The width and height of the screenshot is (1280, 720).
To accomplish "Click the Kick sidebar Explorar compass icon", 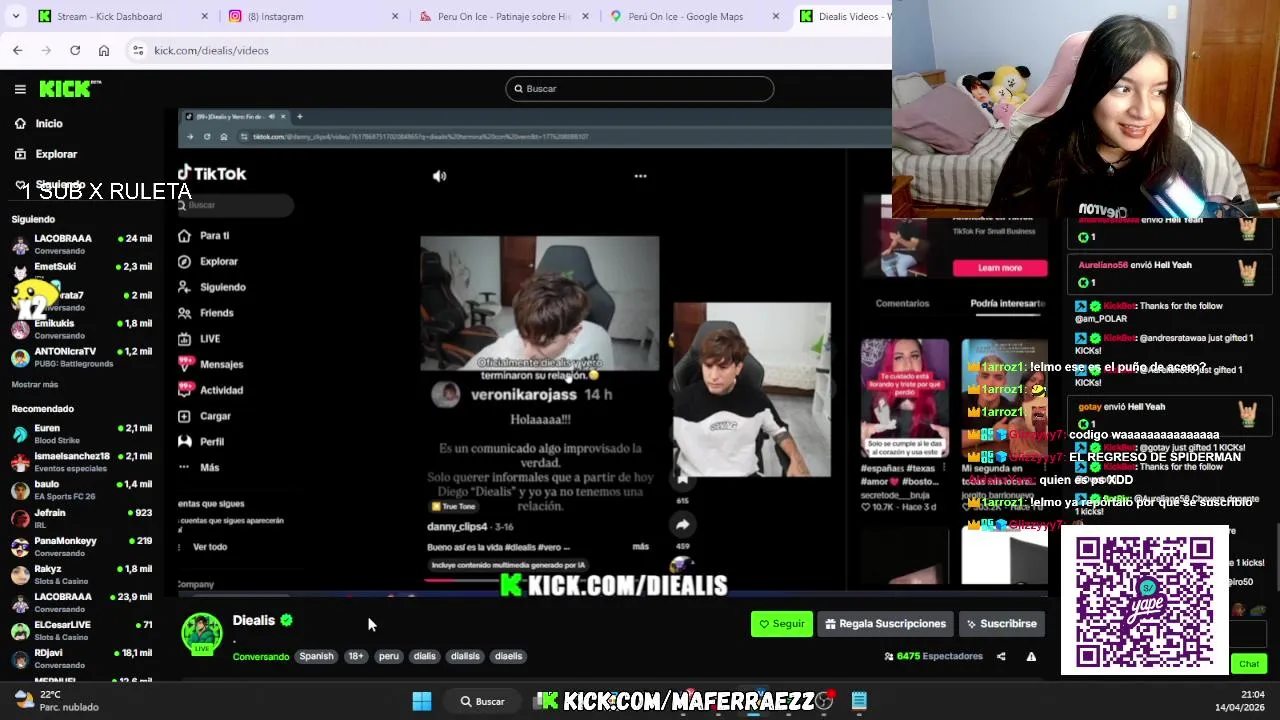I will [20, 154].
